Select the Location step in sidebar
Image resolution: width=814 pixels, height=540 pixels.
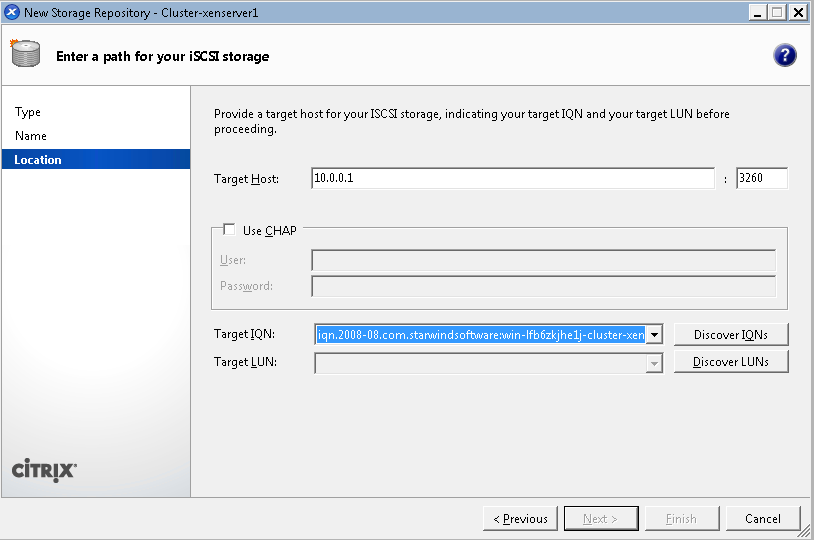coord(38,160)
